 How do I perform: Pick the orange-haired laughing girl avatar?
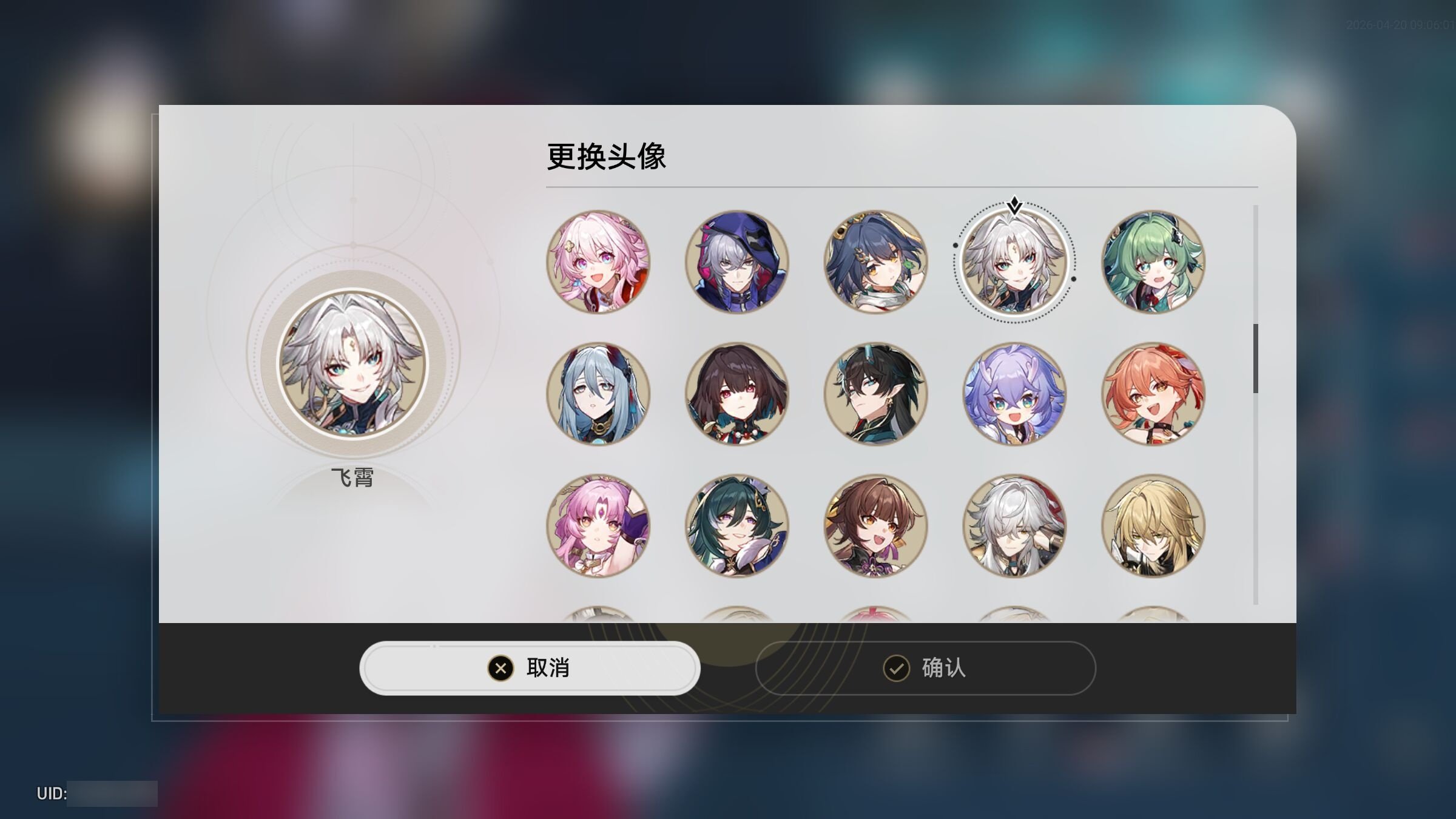coord(1153,394)
